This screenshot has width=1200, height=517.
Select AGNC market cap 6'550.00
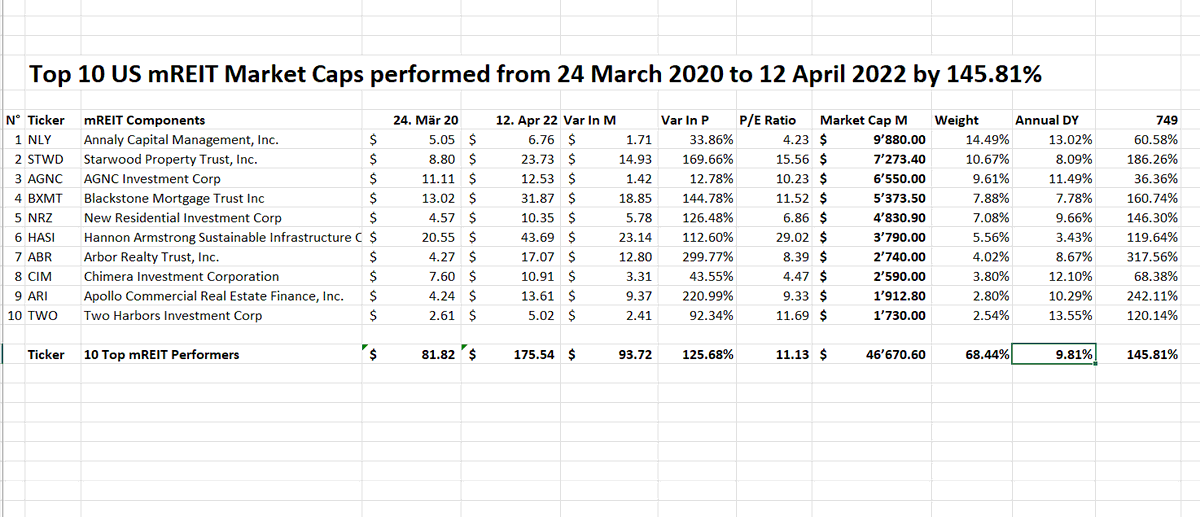click(x=900, y=179)
